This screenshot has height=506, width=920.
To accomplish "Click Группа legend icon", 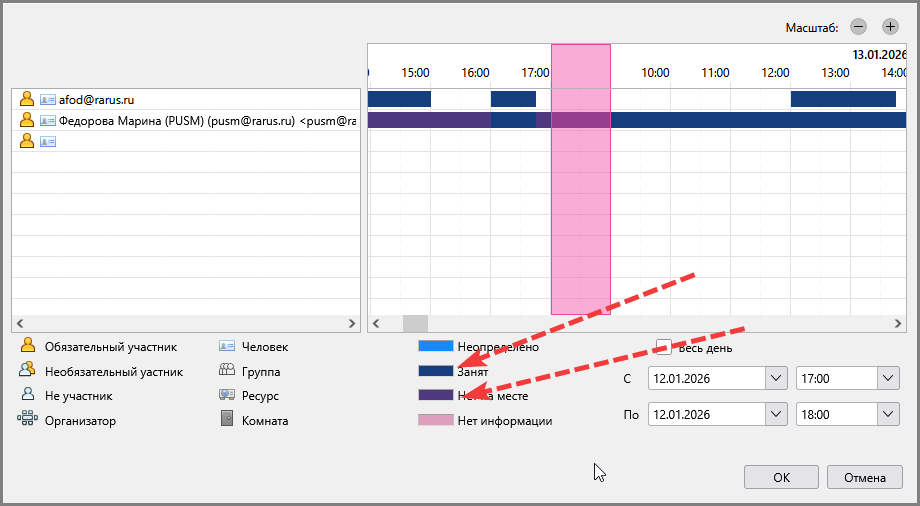I will click(x=226, y=370).
